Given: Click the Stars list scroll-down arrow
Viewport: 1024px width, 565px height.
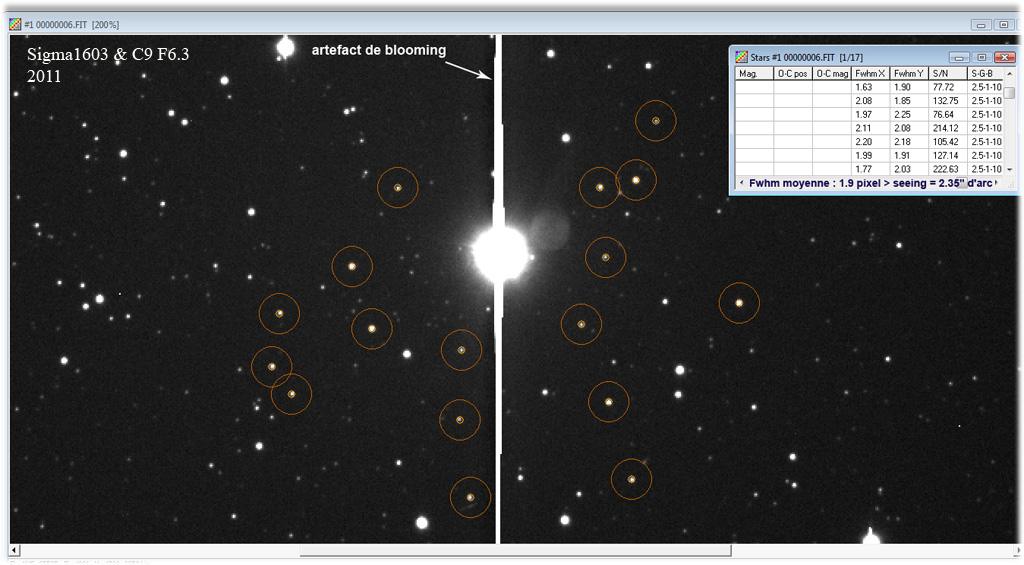Looking at the screenshot, I should (1010, 169).
